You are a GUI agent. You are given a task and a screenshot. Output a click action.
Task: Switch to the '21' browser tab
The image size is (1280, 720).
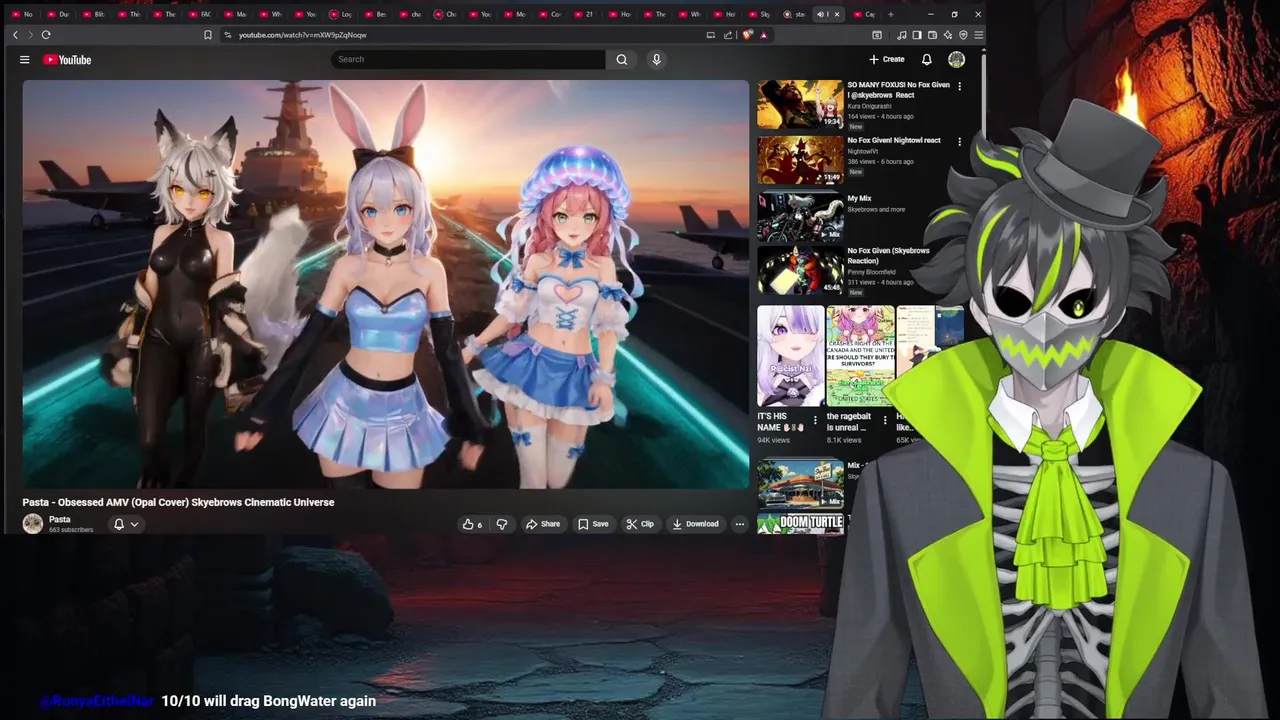(x=584, y=14)
